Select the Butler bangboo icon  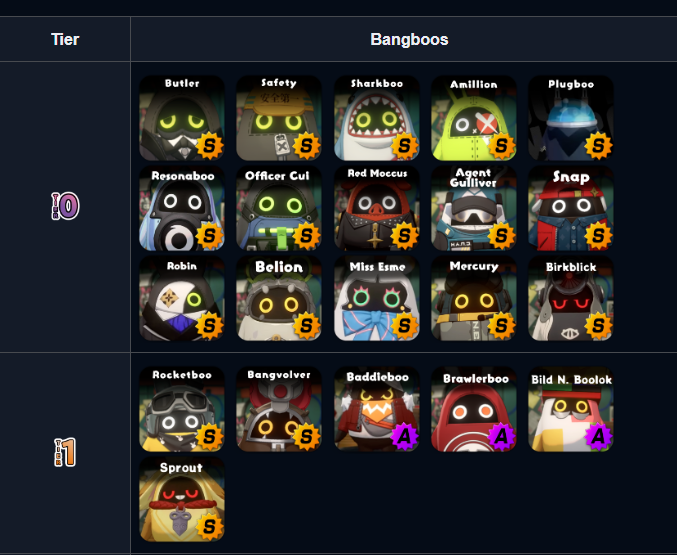click(x=182, y=118)
